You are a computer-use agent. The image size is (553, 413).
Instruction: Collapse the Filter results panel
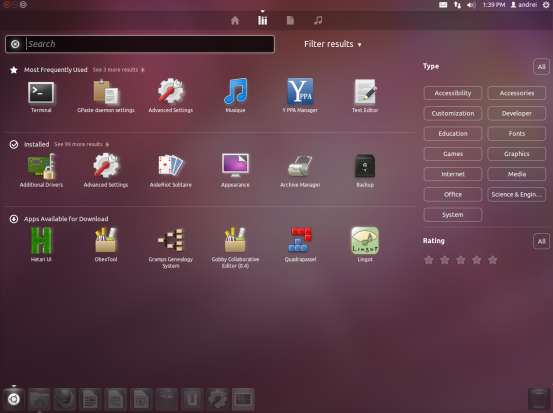[333, 44]
